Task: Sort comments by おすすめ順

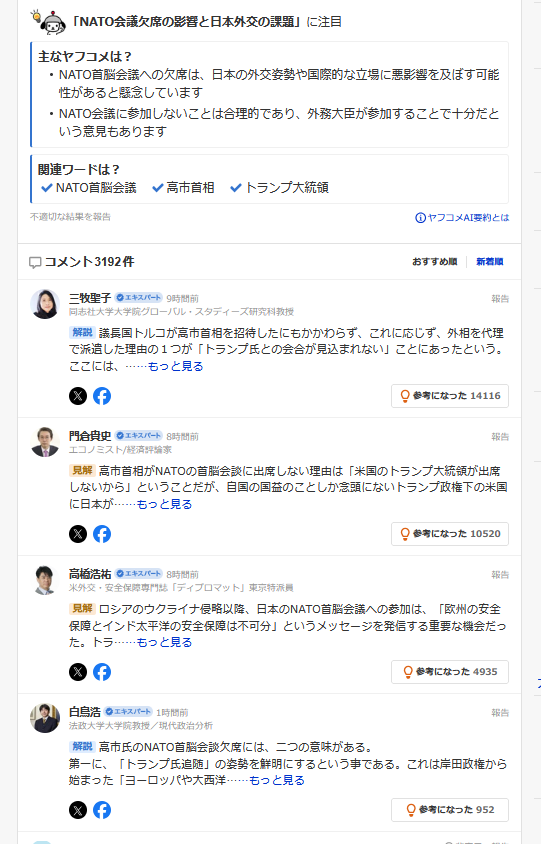Action: coord(435,262)
